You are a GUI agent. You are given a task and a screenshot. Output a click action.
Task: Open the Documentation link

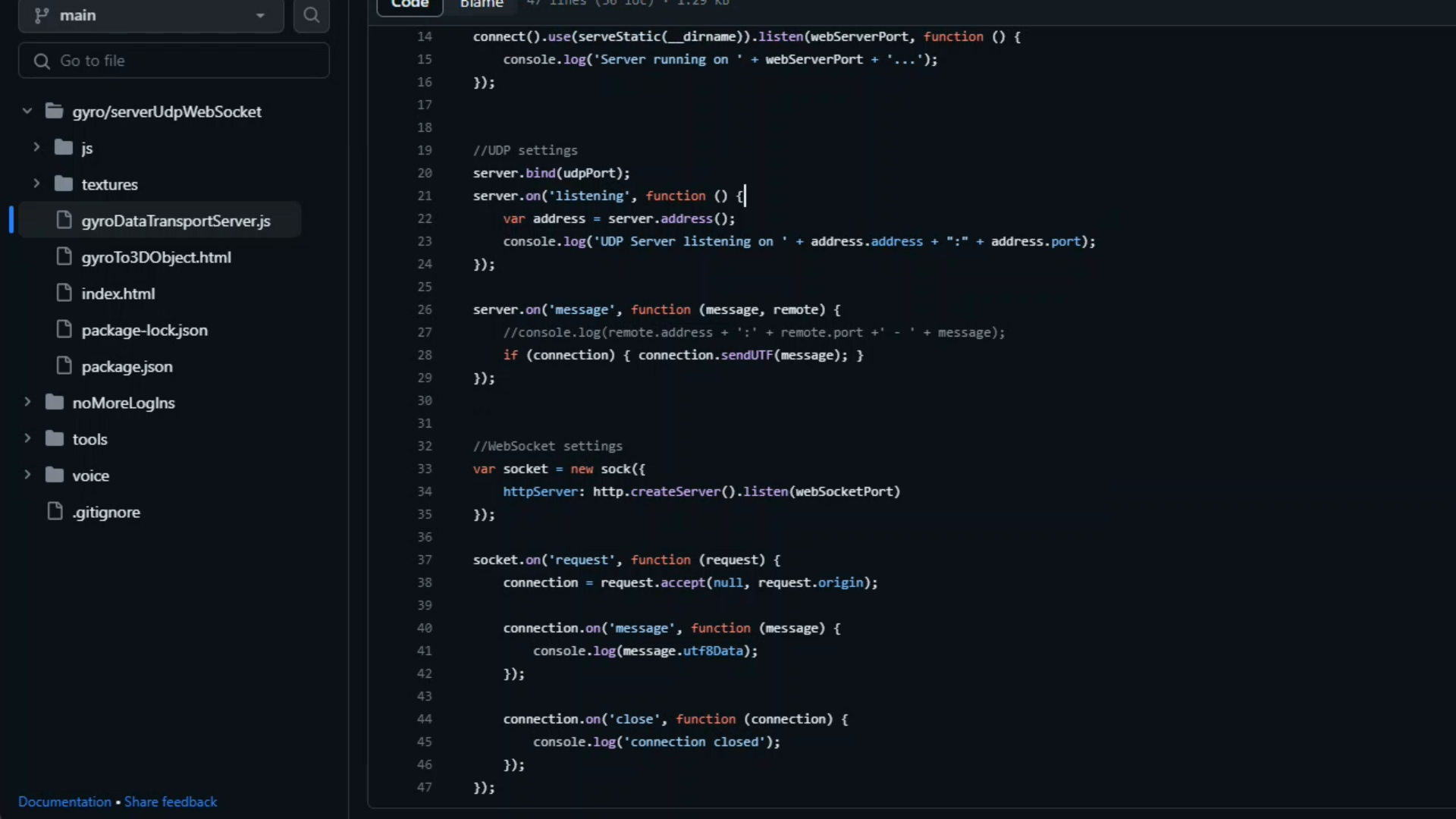pos(64,802)
